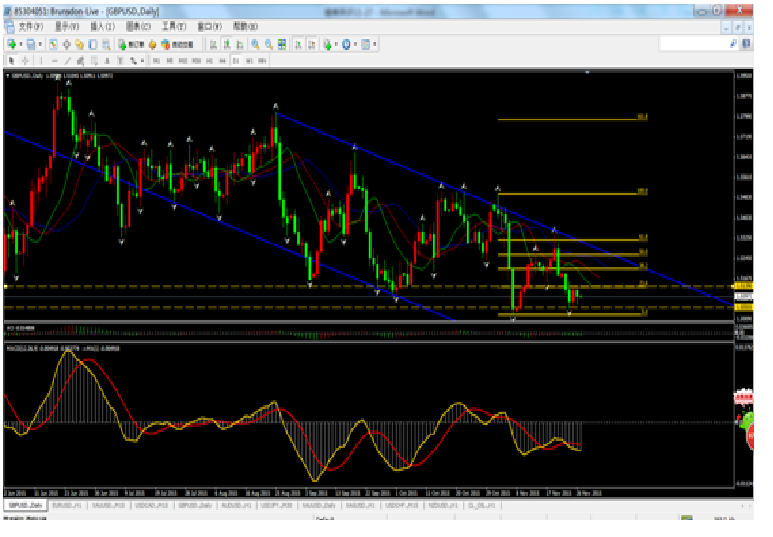Expand the new chart dropdown arrow
This screenshot has height=537, width=773.
pyautogui.click(x=21, y=44)
